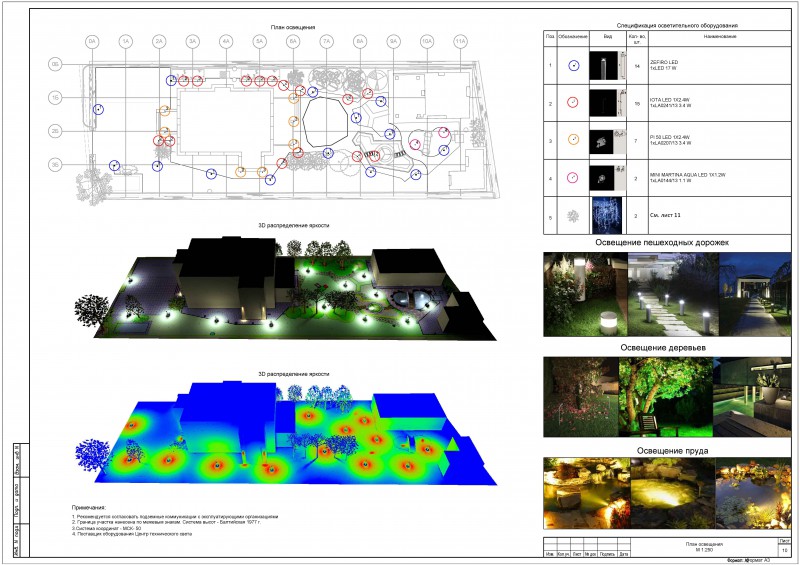This screenshot has width=800, height=565.
Task: Click grid axis bubble 3A
Action: click(x=192, y=42)
